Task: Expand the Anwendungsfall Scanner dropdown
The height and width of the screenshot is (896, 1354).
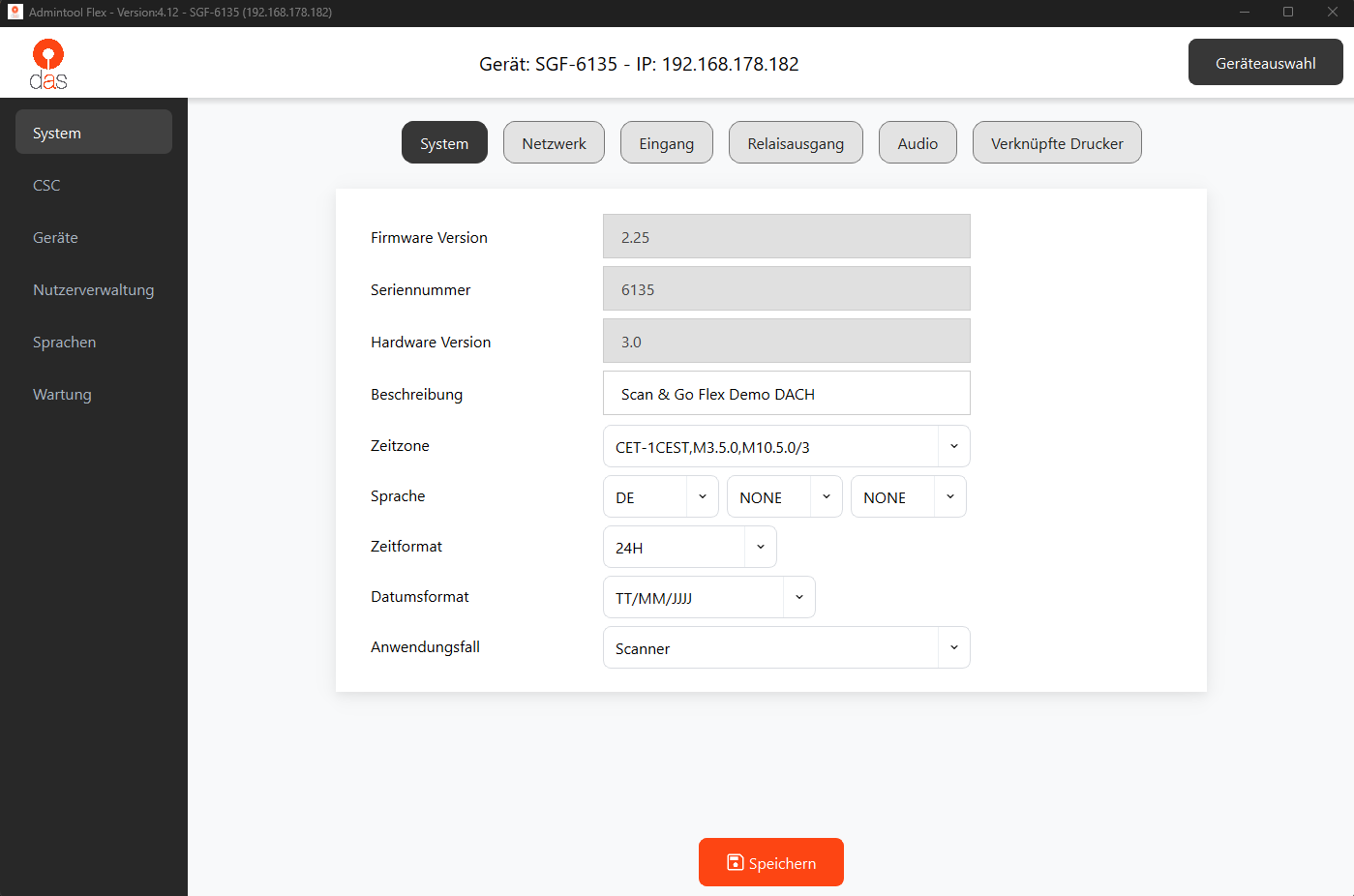Action: tap(786, 647)
